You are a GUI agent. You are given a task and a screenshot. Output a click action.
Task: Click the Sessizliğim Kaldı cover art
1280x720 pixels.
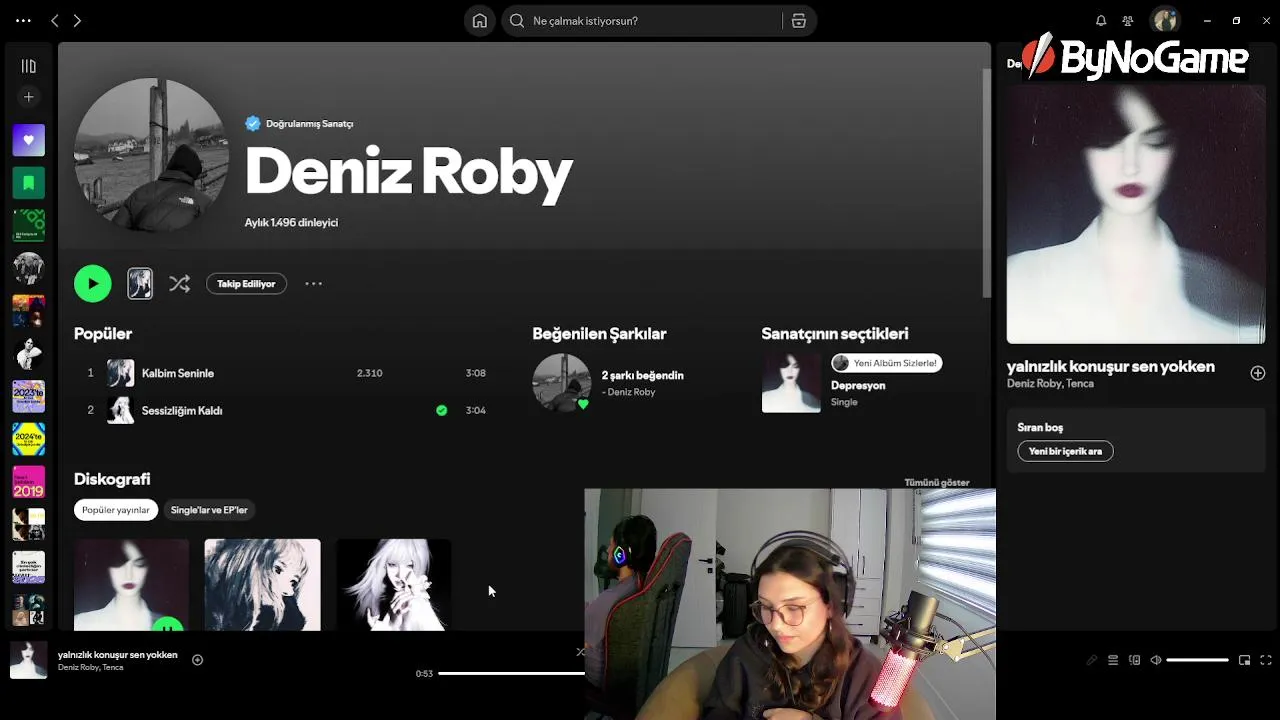pyautogui.click(x=121, y=410)
